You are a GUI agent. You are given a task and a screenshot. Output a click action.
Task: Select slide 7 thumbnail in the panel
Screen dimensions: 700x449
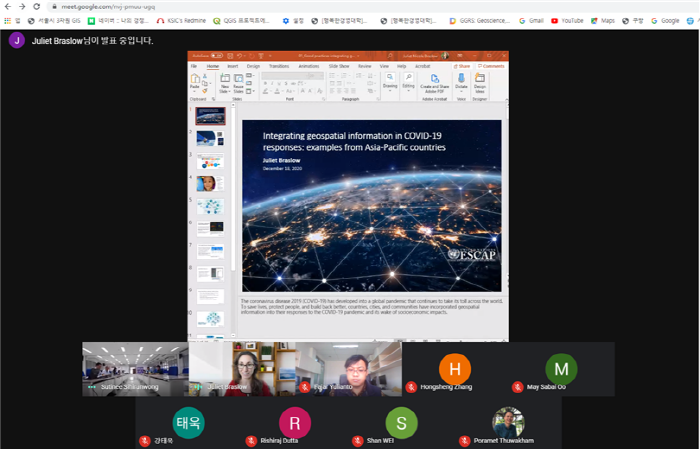pyautogui.click(x=210, y=251)
